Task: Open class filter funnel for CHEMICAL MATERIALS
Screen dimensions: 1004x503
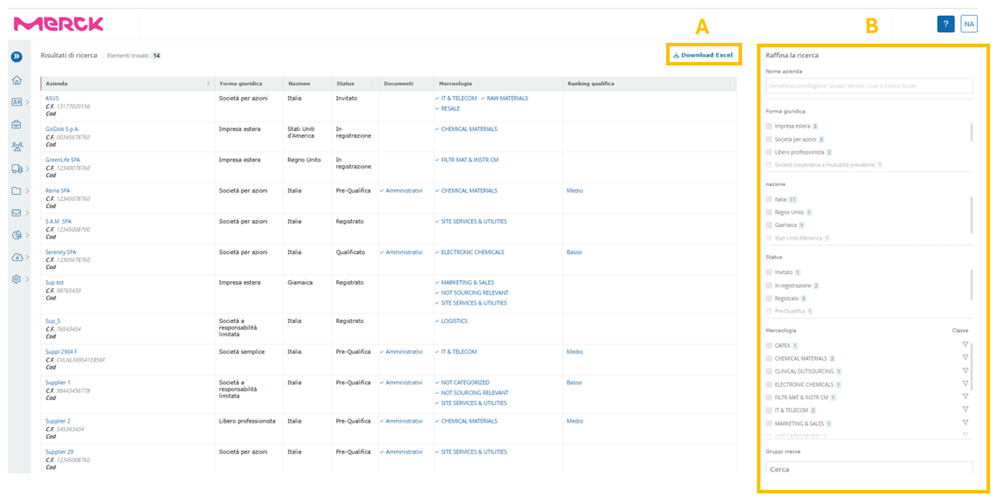Action: coord(965,357)
